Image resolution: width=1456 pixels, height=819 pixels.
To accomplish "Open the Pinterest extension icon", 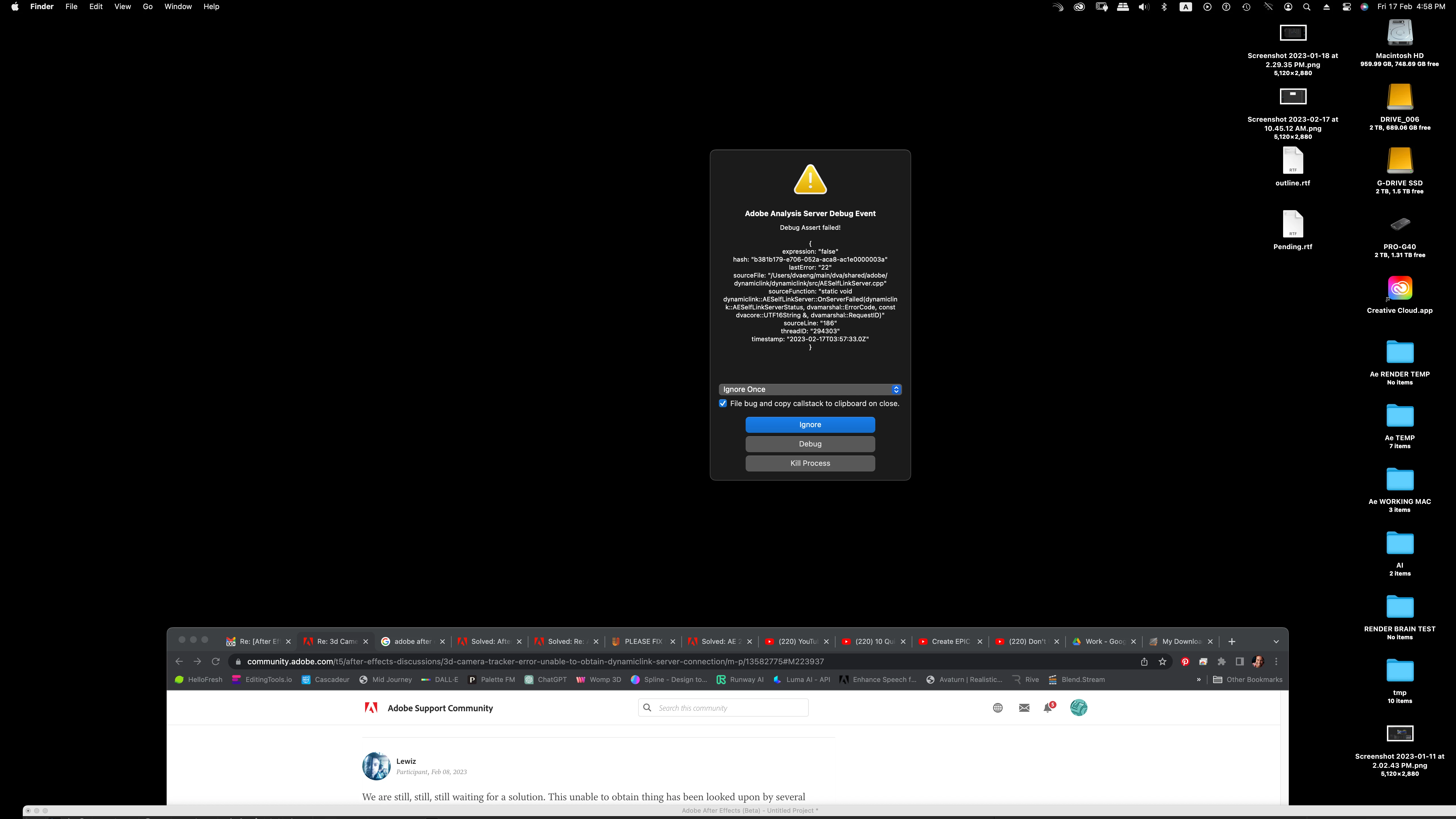I will click(1185, 661).
